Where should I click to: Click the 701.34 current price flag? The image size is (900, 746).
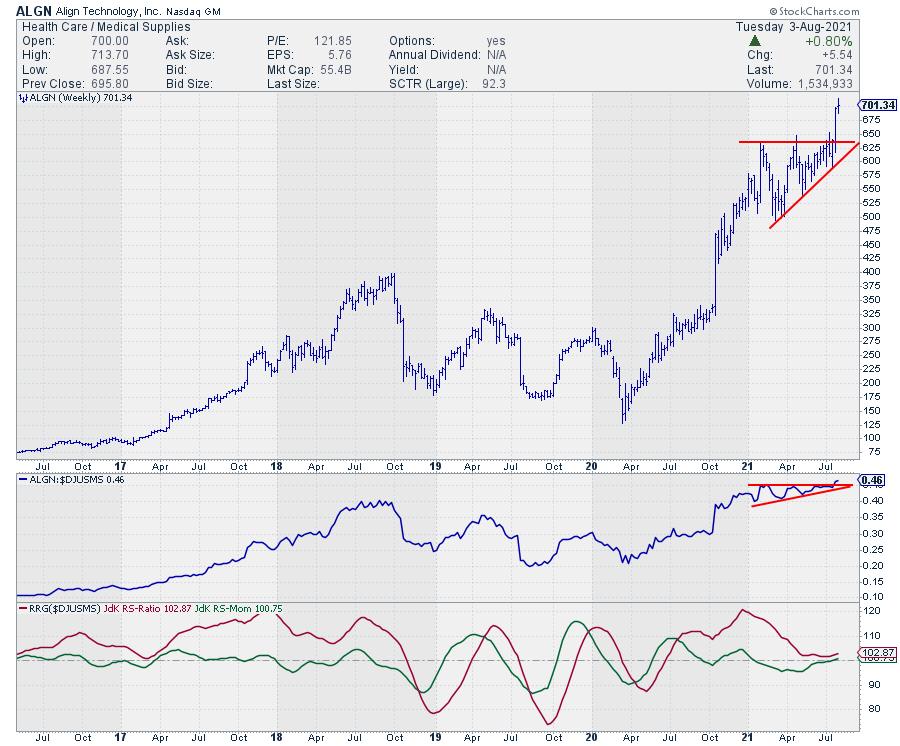pos(876,105)
